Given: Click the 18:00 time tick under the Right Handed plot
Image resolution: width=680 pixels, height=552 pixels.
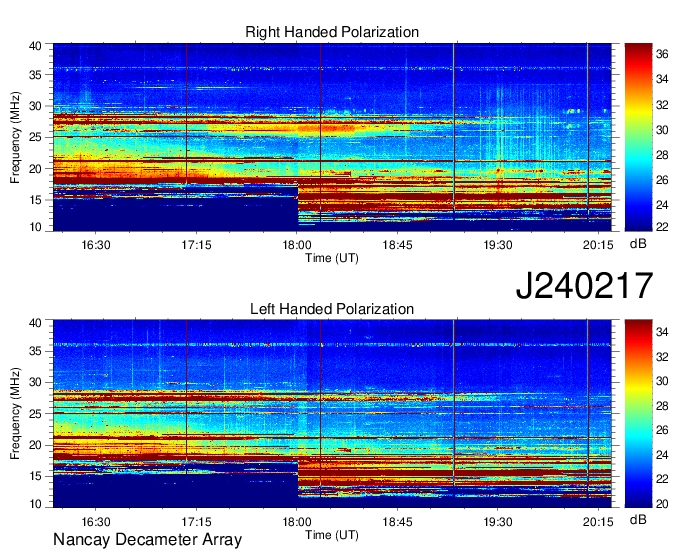Looking at the screenshot, I should coord(297,245).
